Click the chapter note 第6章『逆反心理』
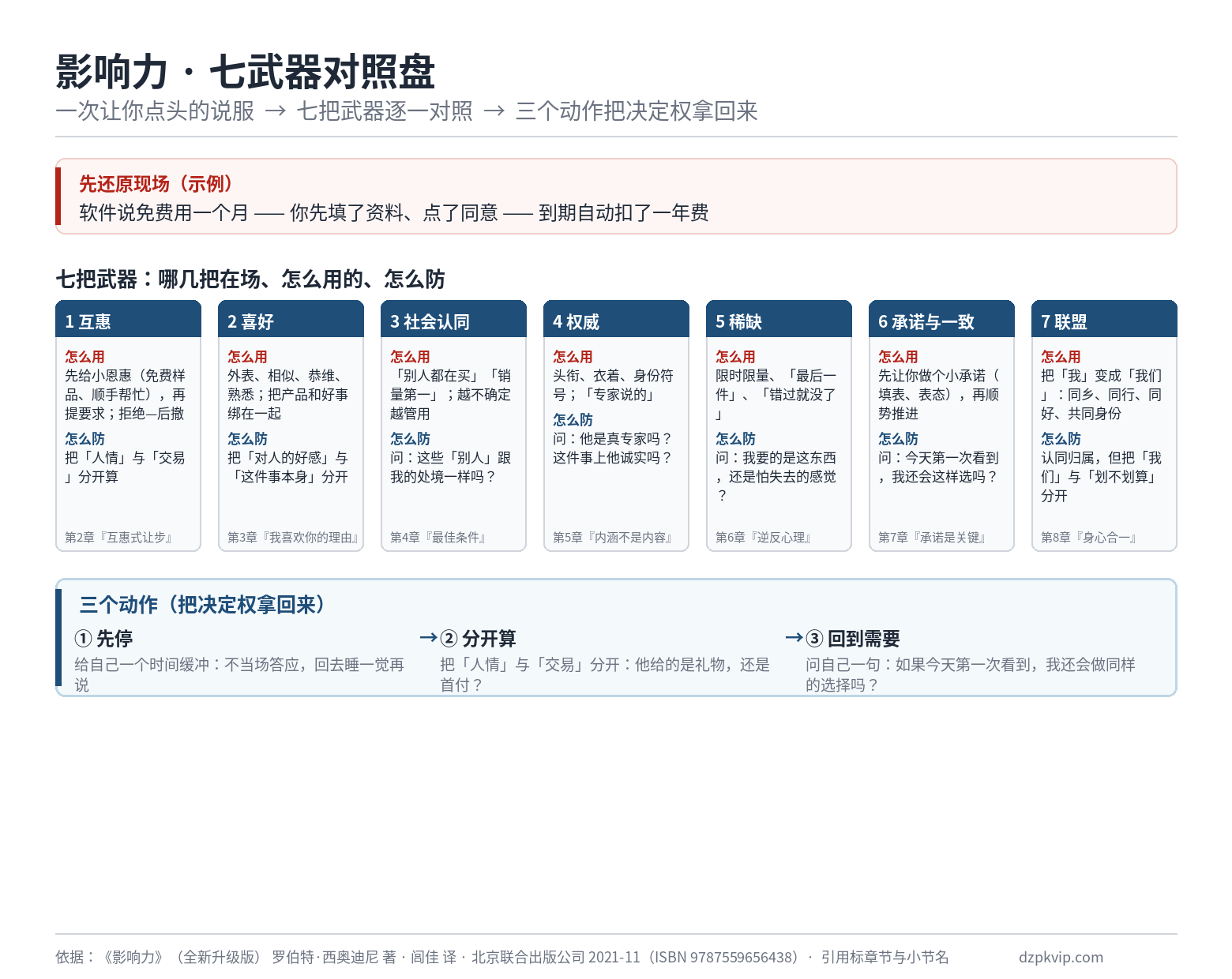Viewport: 1232px width, 979px height. pyautogui.click(x=765, y=538)
